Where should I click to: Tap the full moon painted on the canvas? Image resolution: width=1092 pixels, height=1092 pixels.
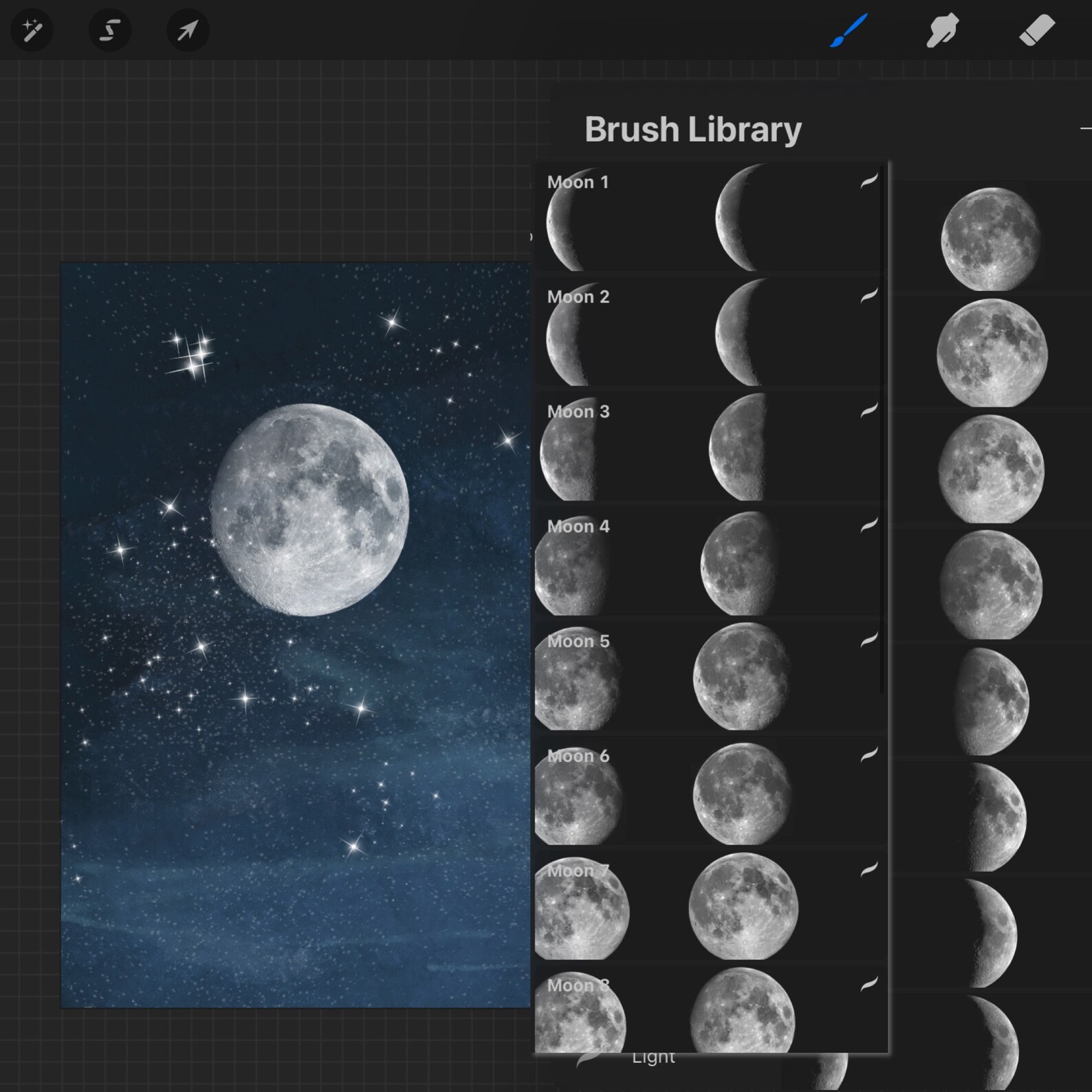point(309,510)
